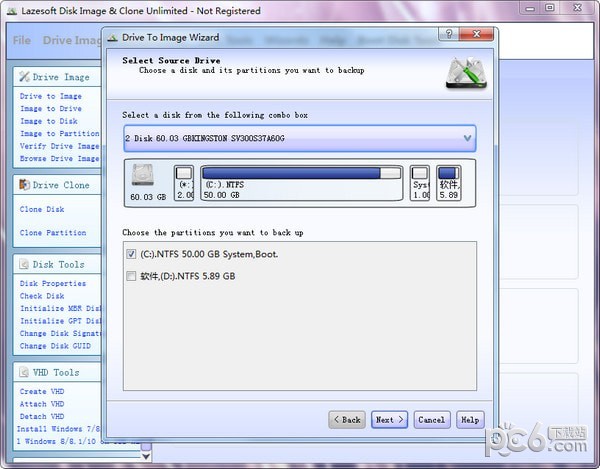The image size is (600, 469).
Task: Select the (C:) NTFS 50.00 GB partition bar
Action: pyautogui.click(x=302, y=183)
